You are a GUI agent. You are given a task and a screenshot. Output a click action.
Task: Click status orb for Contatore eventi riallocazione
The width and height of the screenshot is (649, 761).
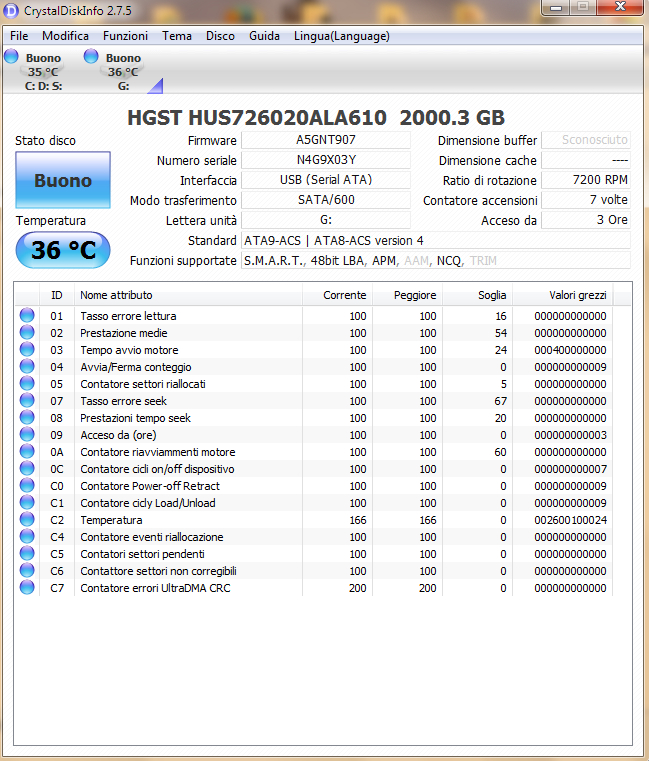coord(27,536)
